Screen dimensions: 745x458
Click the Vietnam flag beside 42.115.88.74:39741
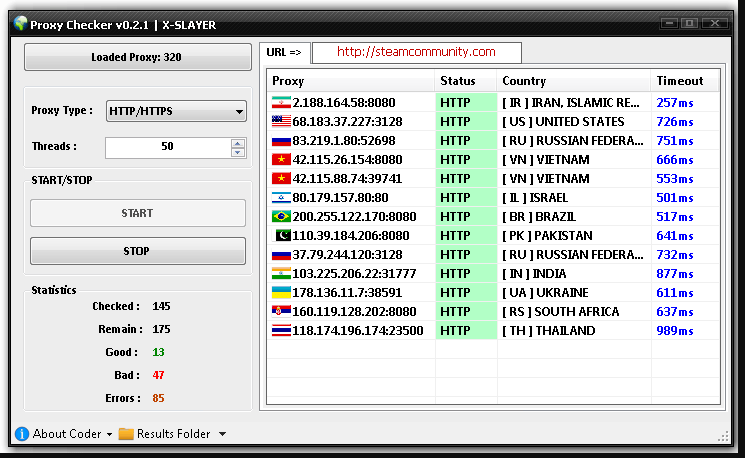[281, 179]
